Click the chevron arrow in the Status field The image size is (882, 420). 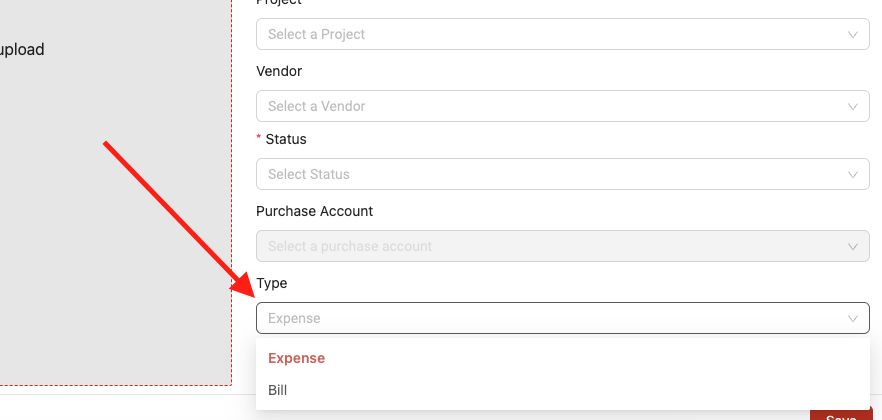(x=853, y=174)
